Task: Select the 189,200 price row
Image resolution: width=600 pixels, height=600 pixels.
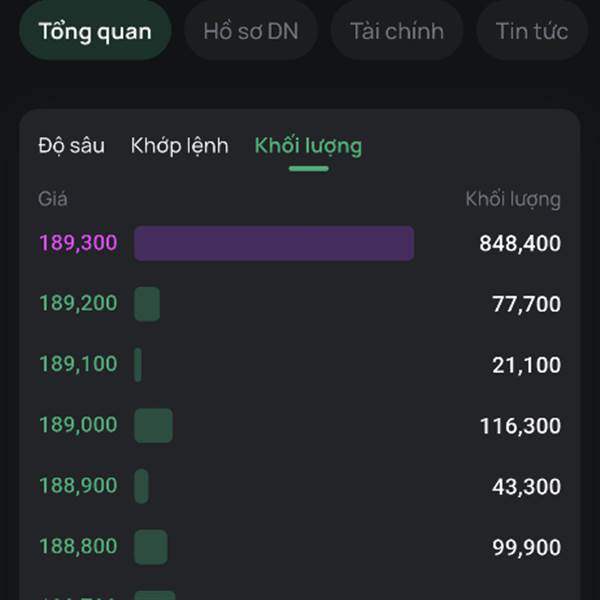Action: [78, 304]
